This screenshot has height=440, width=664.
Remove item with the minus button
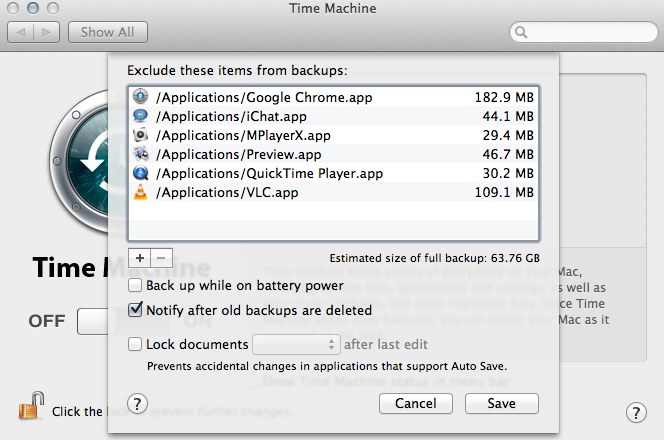click(x=161, y=257)
